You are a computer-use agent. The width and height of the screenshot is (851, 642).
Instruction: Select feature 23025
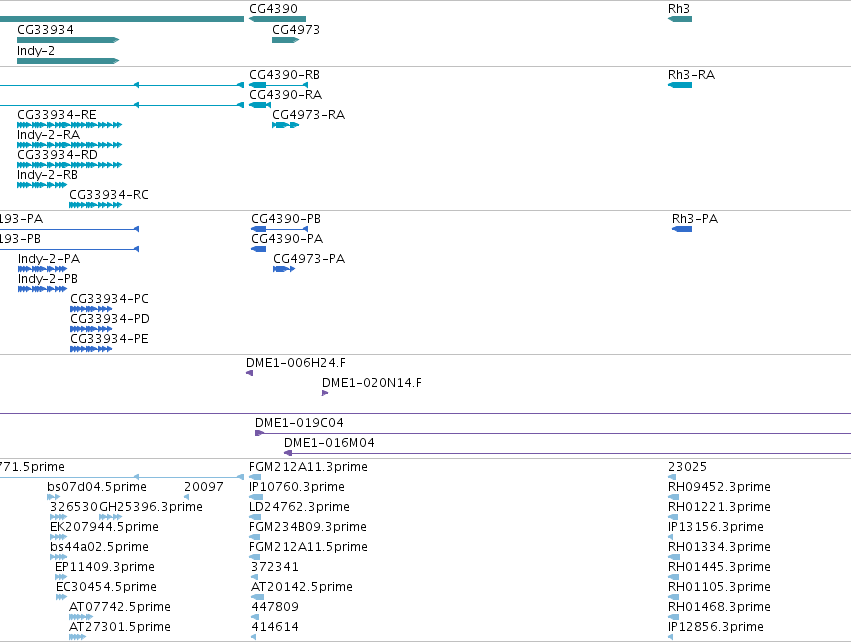(672, 478)
